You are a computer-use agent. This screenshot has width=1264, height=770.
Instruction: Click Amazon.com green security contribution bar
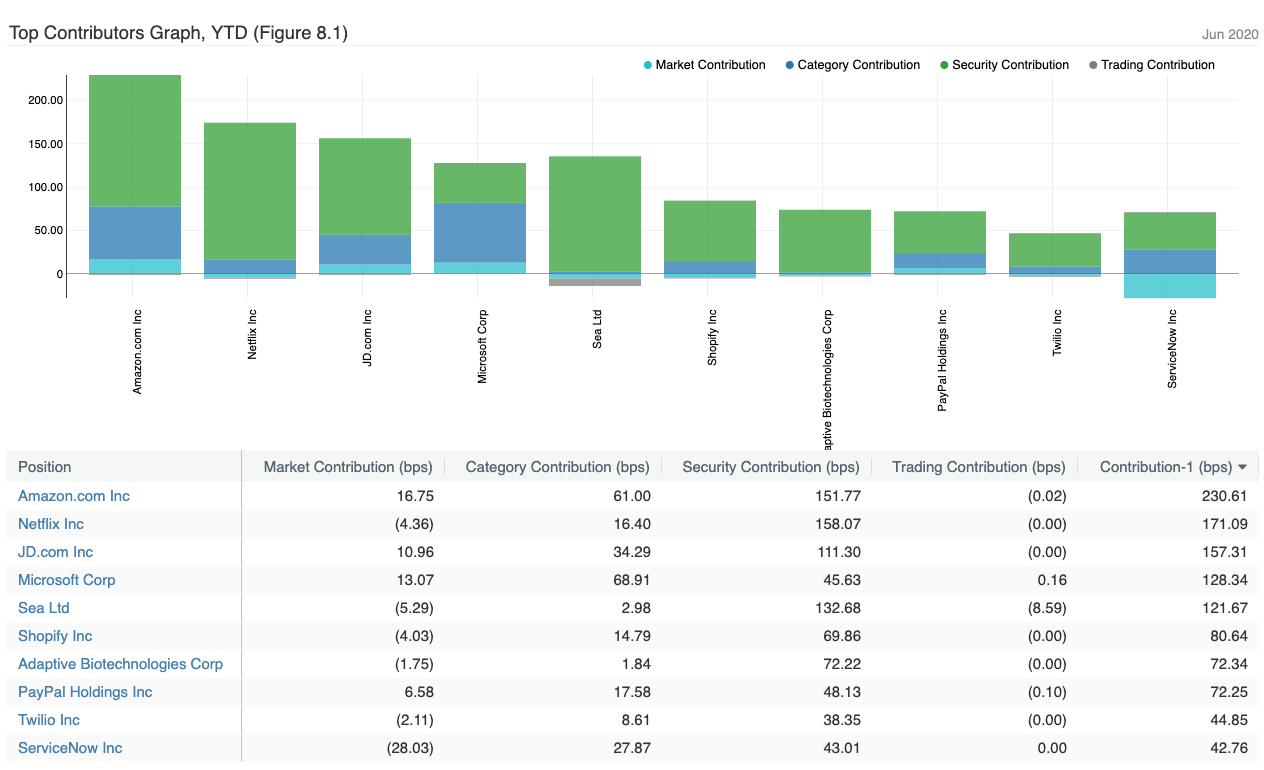(135, 141)
